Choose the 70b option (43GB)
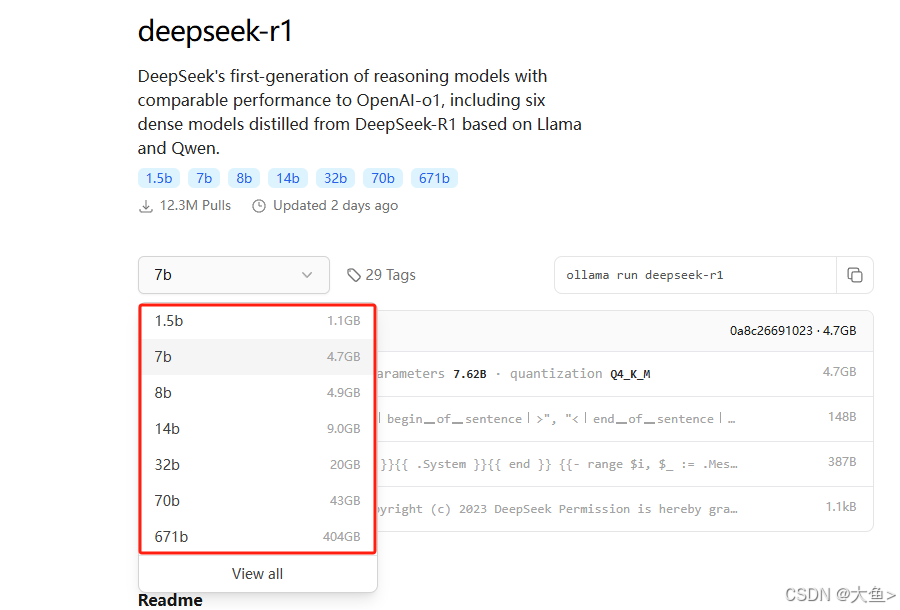Image resolution: width=900 pixels, height=610 pixels. point(257,501)
